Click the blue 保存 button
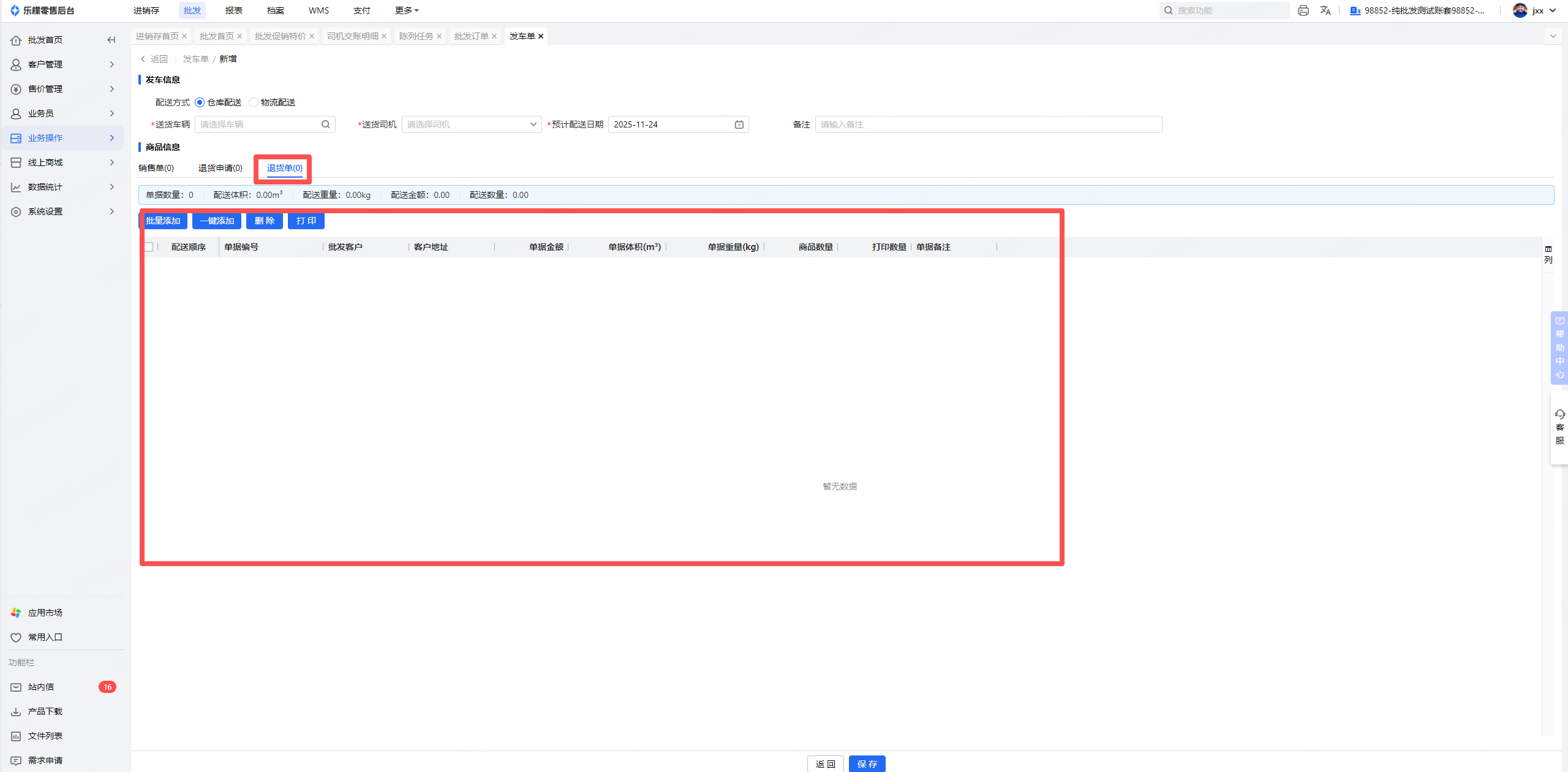 click(867, 763)
